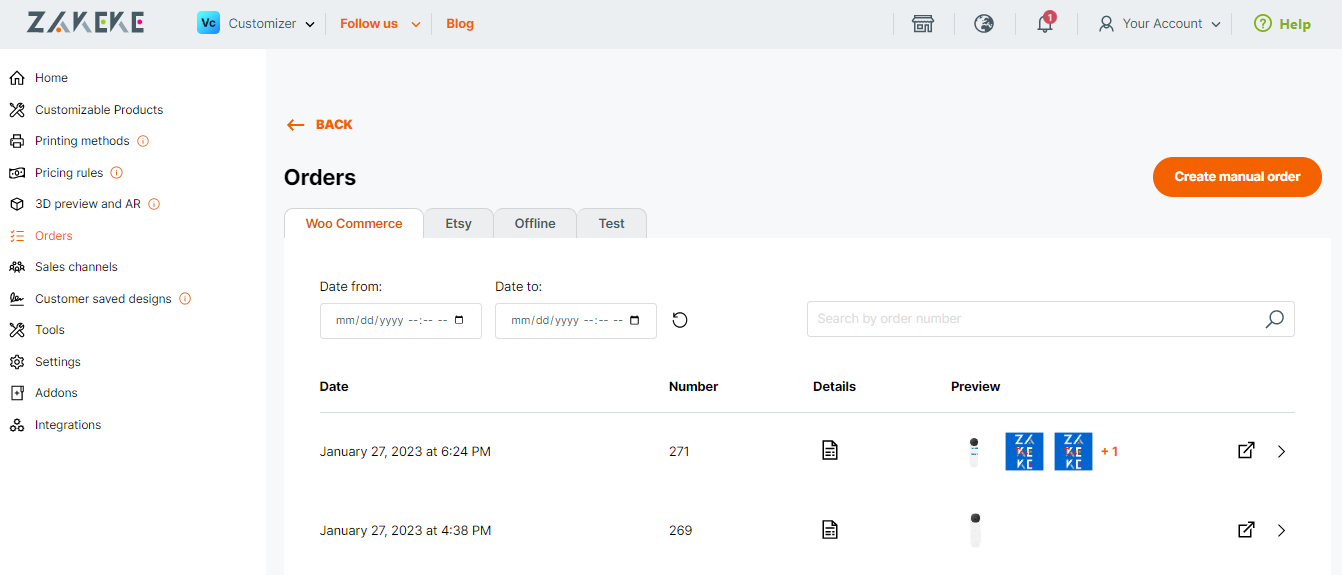The image size is (1342, 575).
Task: Click info icon next to 3D preview and AR
Action: pyautogui.click(x=154, y=204)
